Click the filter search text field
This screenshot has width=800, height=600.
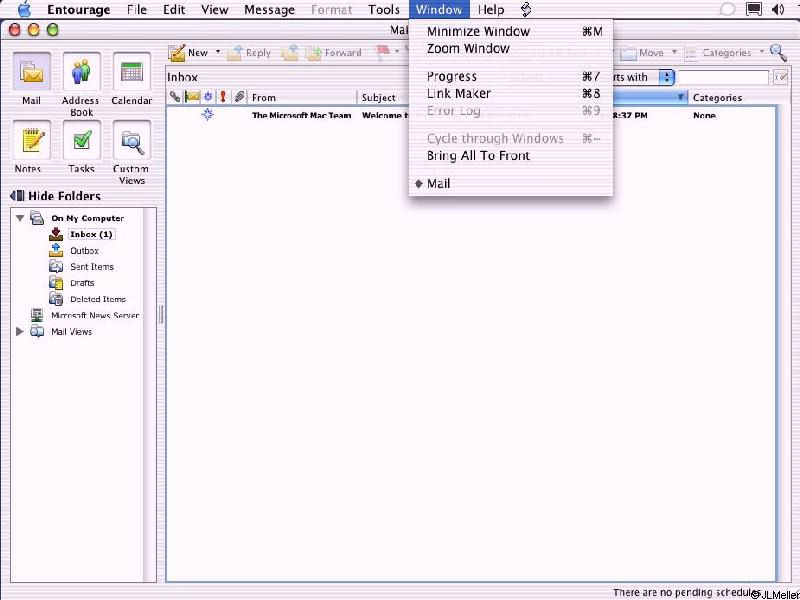point(723,78)
